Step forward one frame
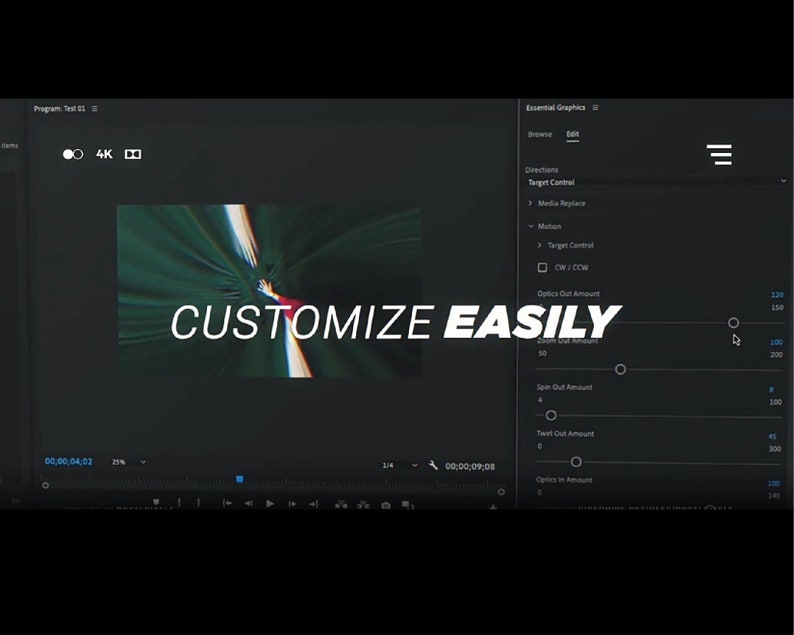Viewport: 794px width, 635px height. pyautogui.click(x=292, y=504)
